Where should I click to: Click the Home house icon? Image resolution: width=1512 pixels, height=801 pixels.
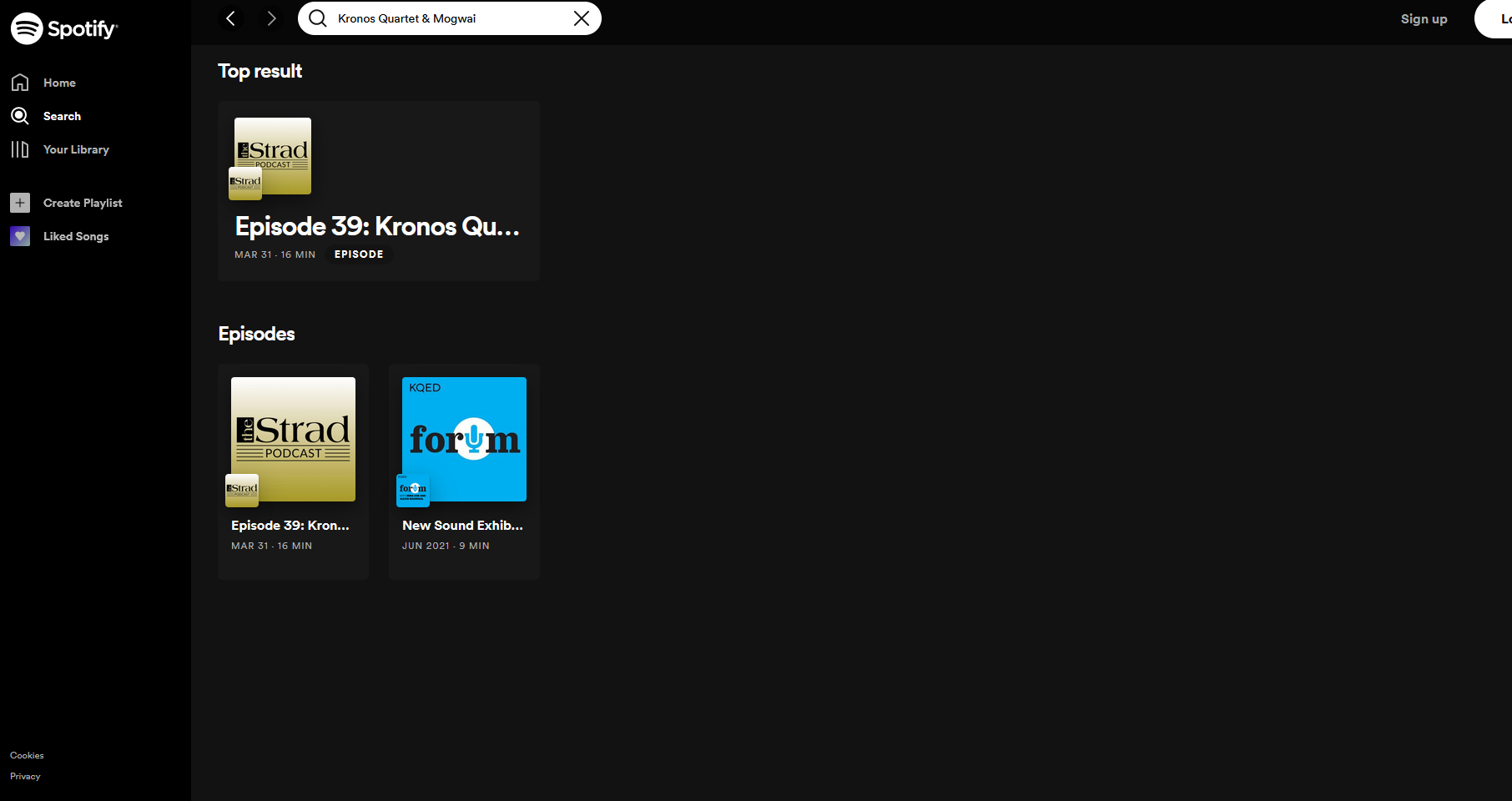point(20,83)
